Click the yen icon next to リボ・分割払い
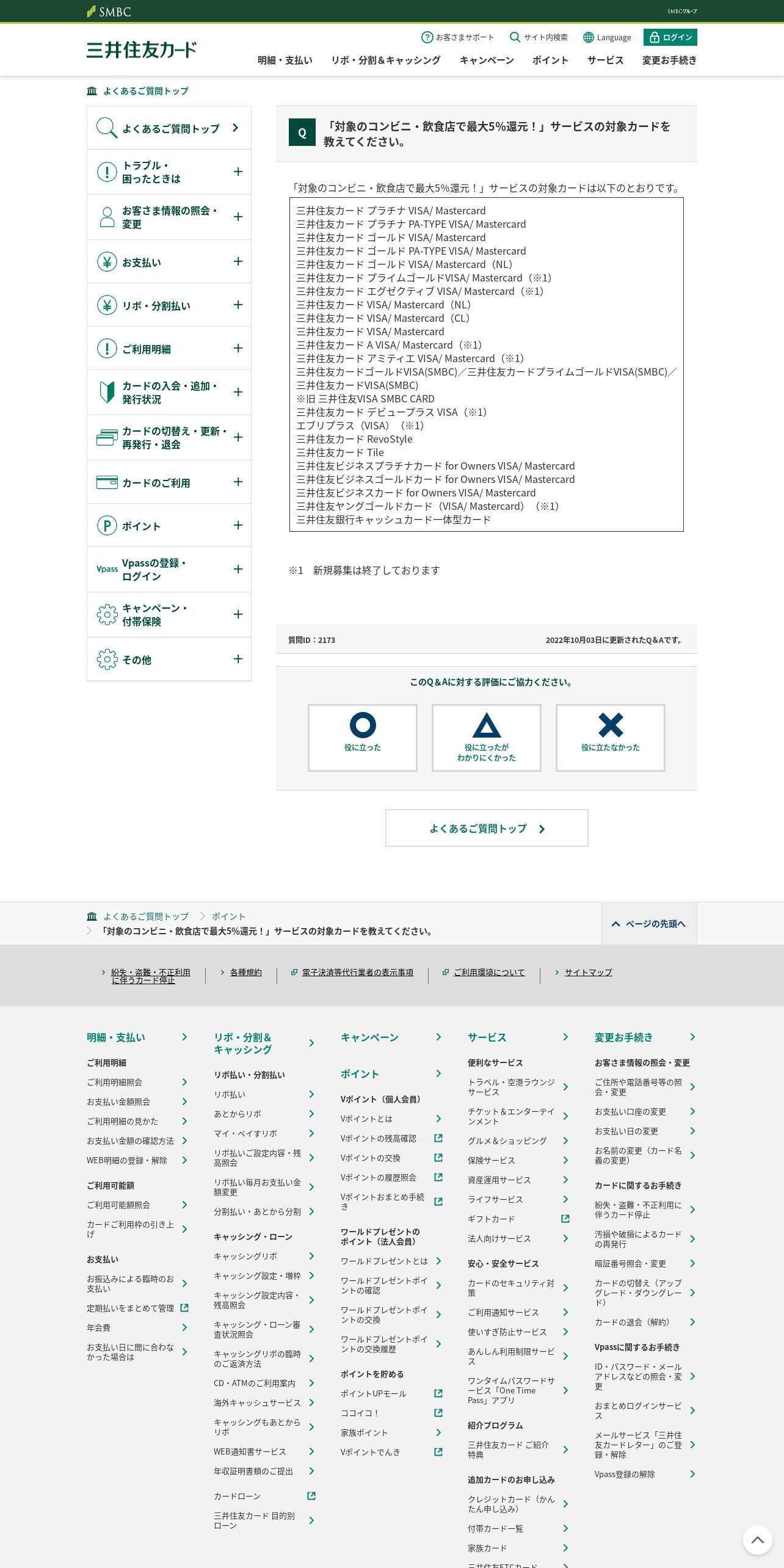784x1568 pixels. pos(107,305)
